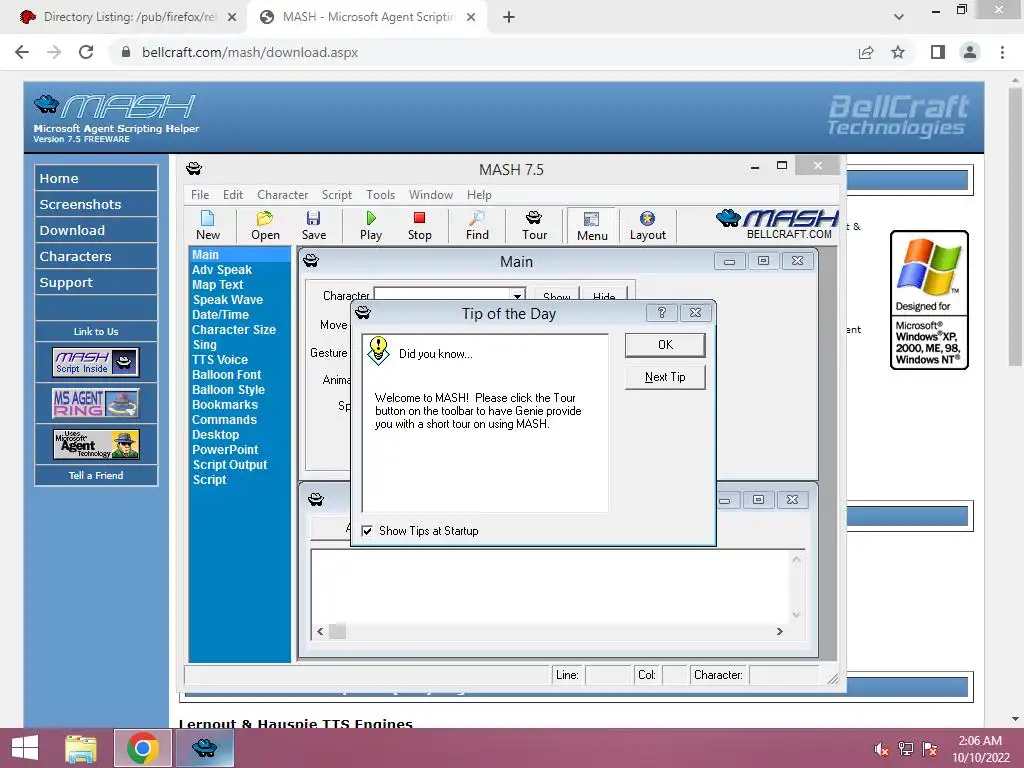Uncheck Show Tips at Startup
Screen dimensions: 1024x768
367,531
